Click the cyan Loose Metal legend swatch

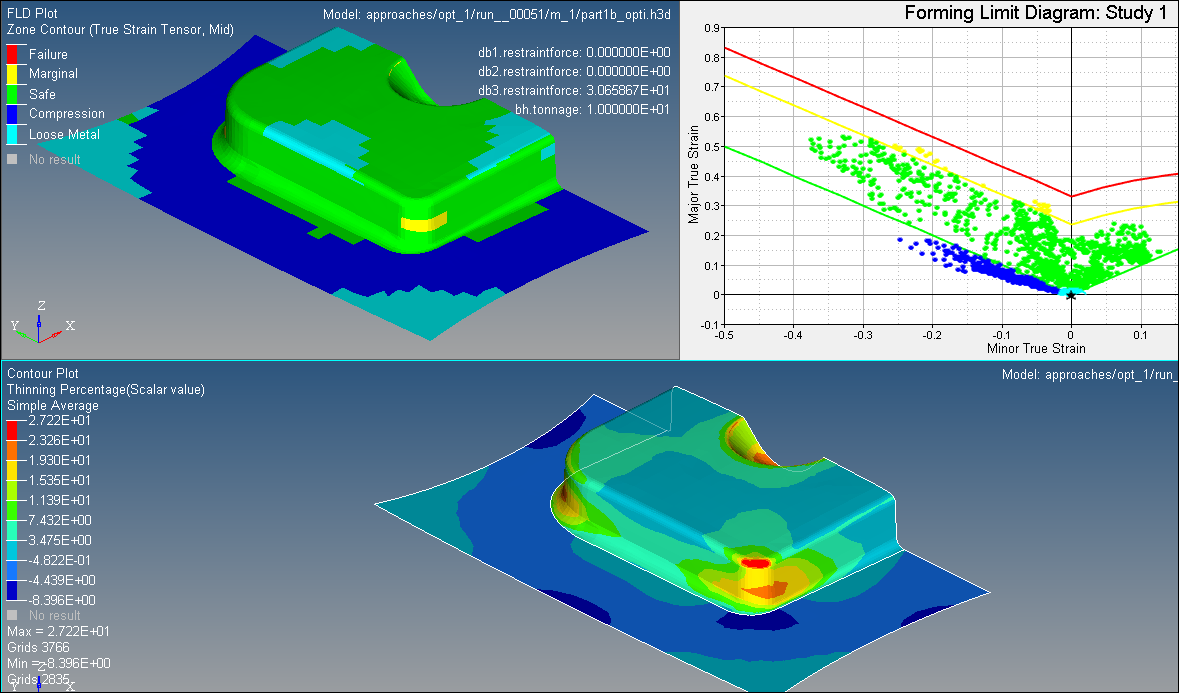[11, 135]
